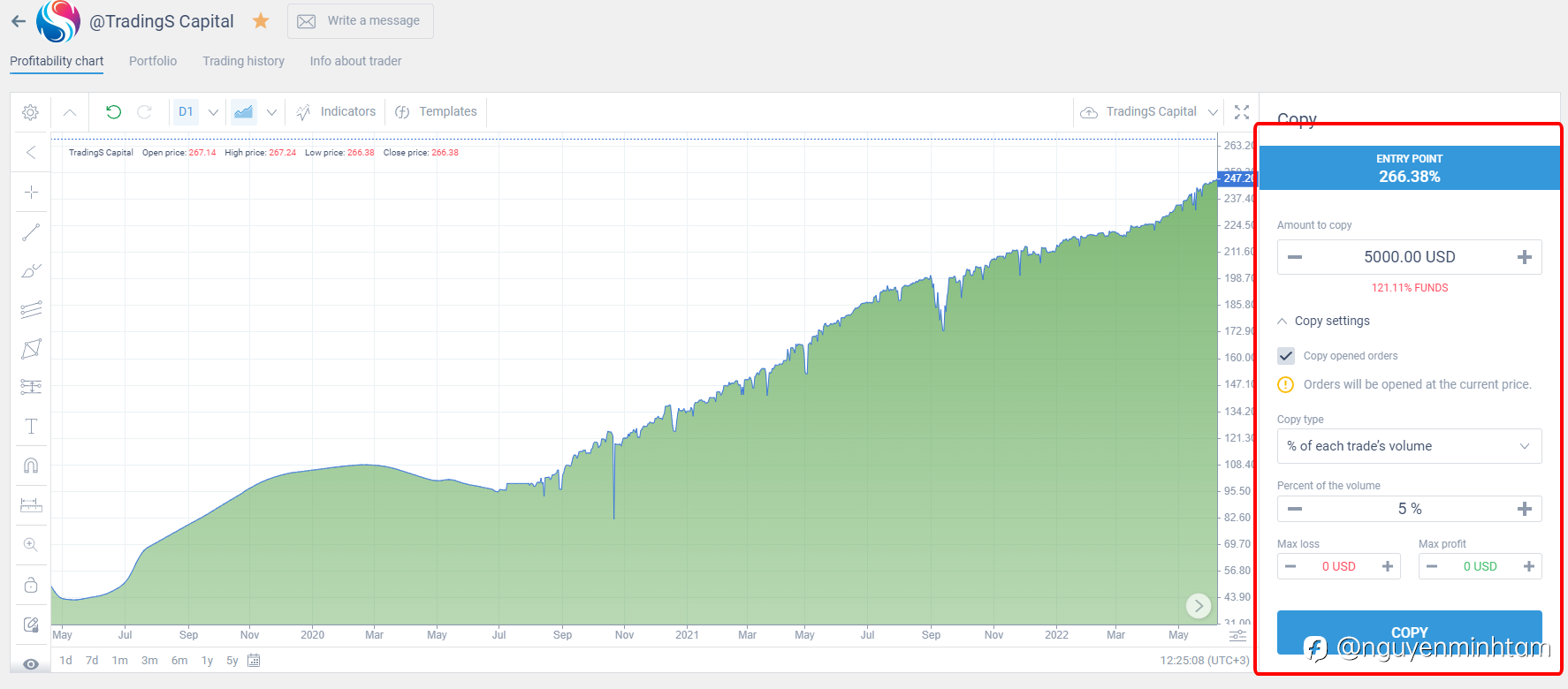Open chart settings gear icon
The width and height of the screenshot is (1568, 689).
click(30, 112)
